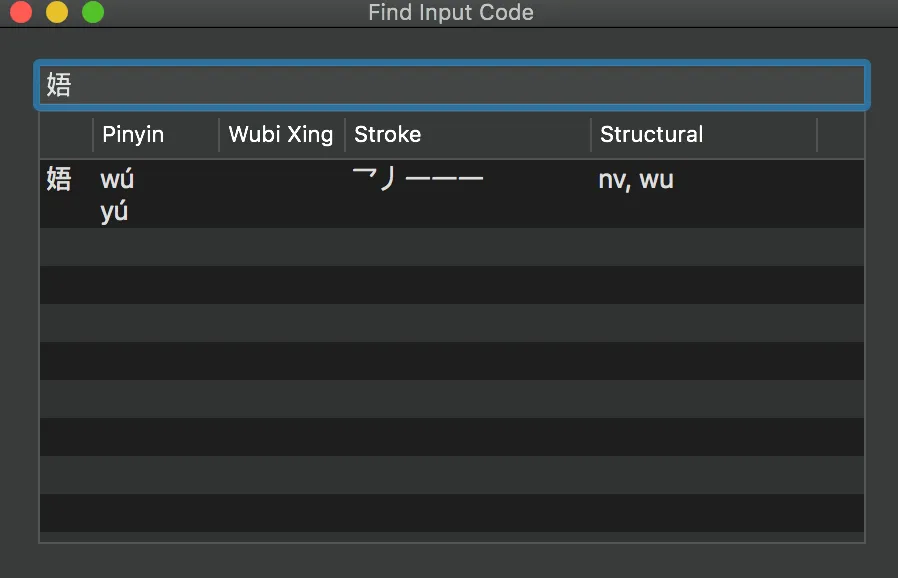Click the yellow minimize window button
This screenshot has width=898, height=578.
[56, 12]
